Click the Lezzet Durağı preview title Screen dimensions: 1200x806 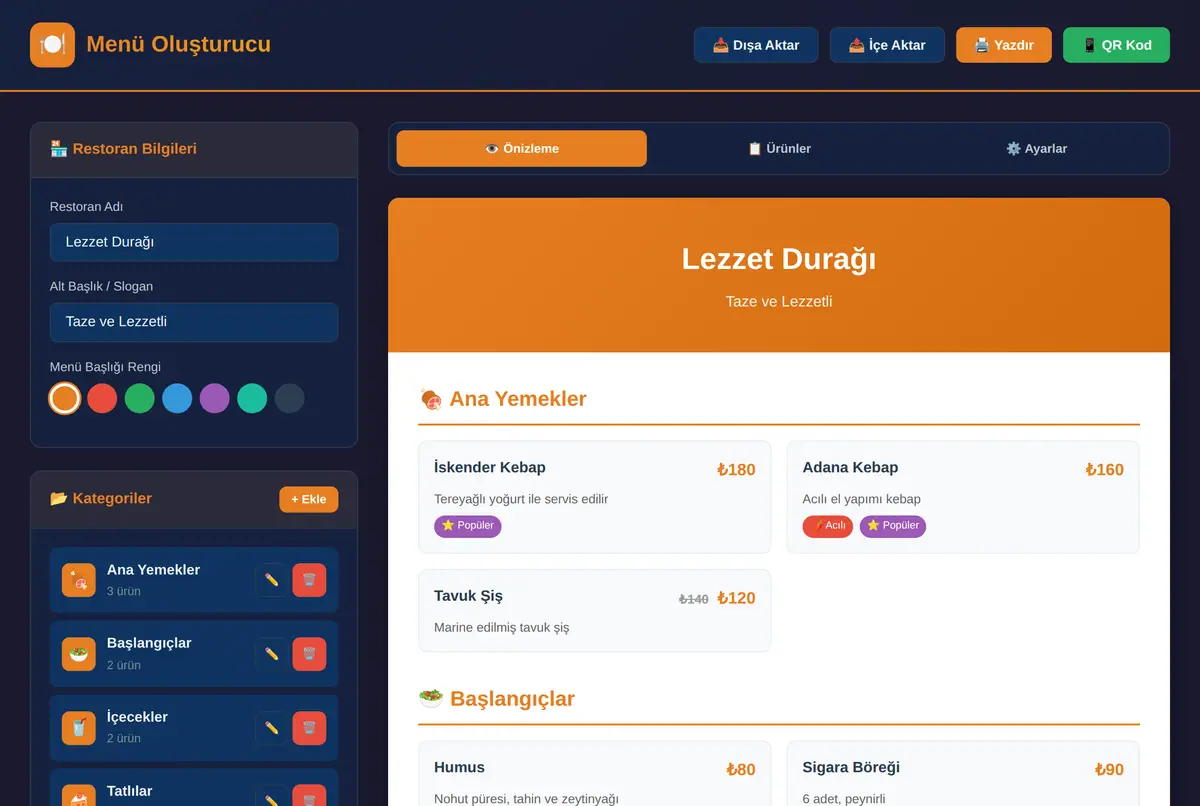click(x=779, y=259)
